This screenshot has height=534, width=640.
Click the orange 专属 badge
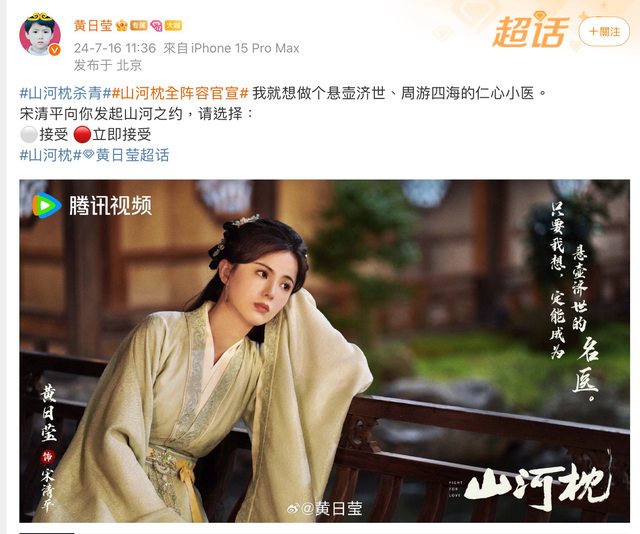point(138,26)
